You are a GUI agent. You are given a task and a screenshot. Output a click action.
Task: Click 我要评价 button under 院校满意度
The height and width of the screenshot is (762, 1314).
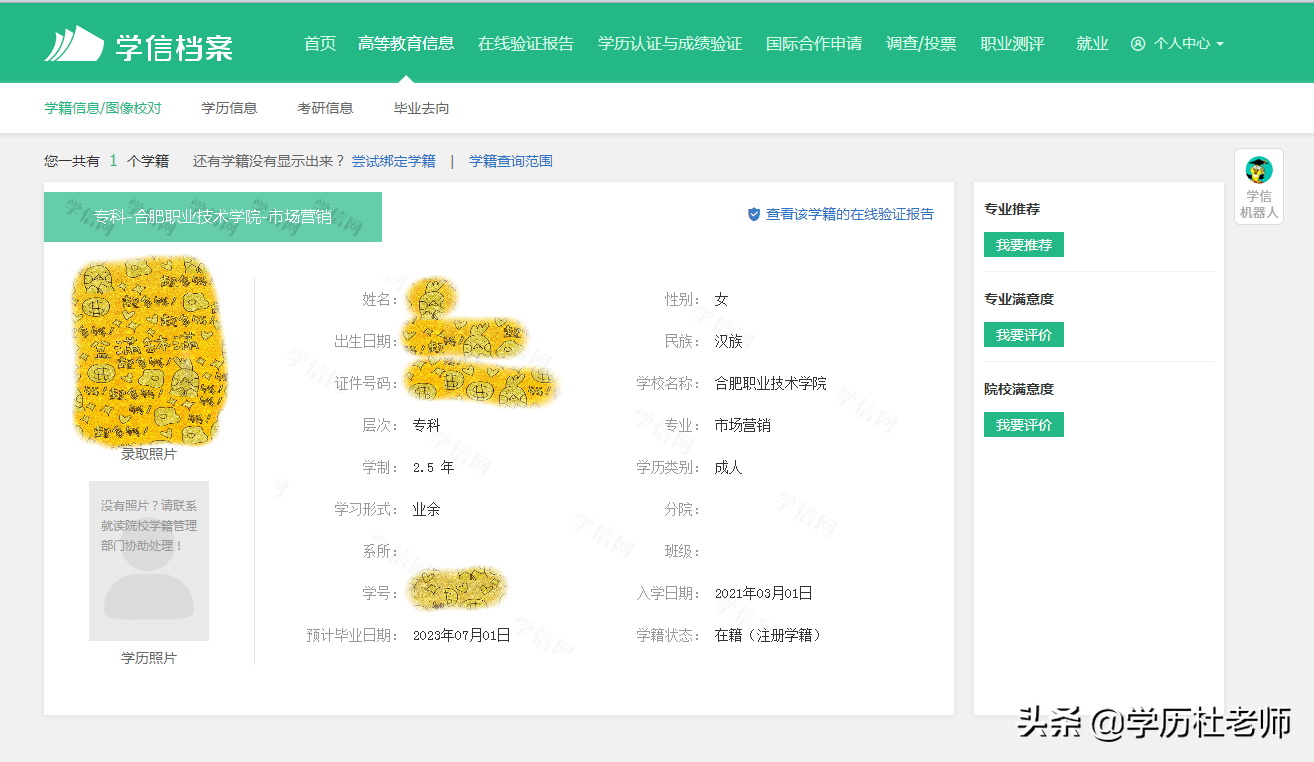[1024, 425]
